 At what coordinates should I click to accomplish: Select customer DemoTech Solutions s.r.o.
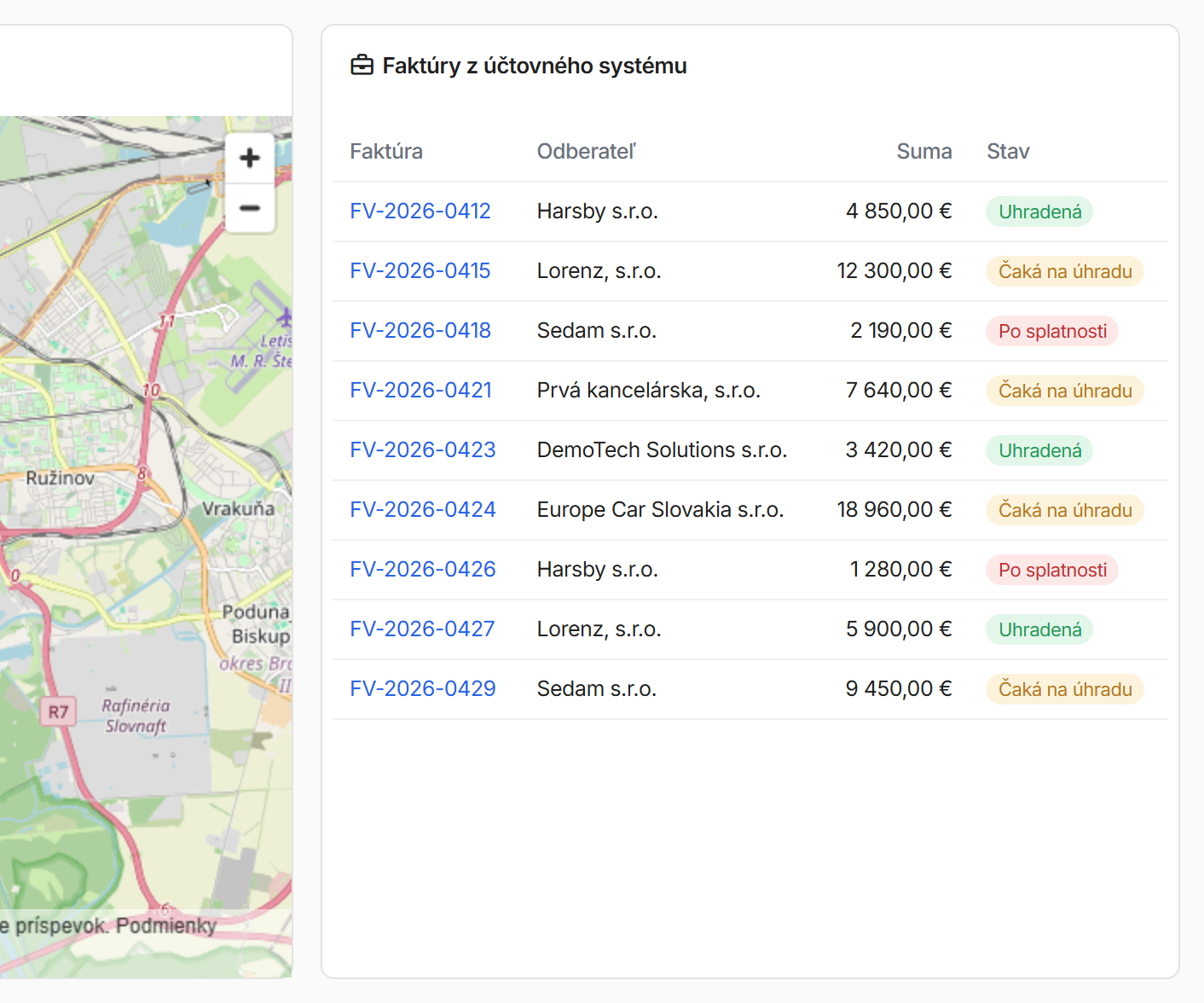coord(662,450)
